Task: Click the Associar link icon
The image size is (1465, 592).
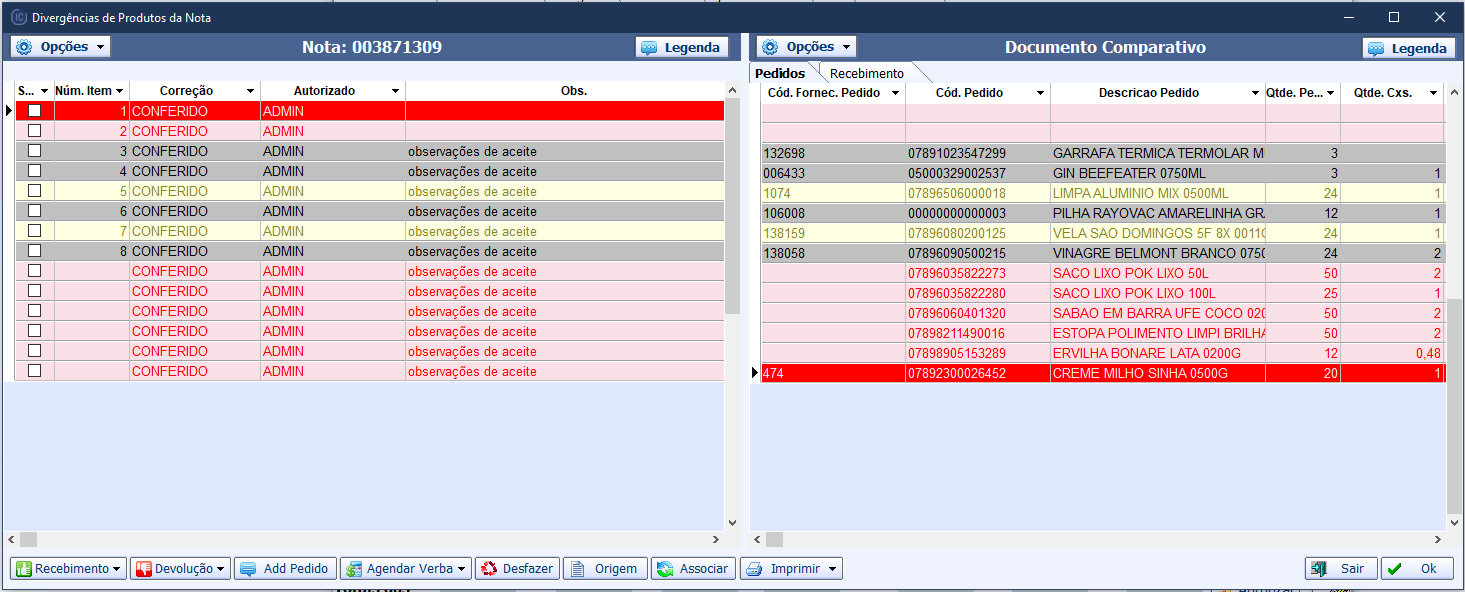Action: click(664, 569)
